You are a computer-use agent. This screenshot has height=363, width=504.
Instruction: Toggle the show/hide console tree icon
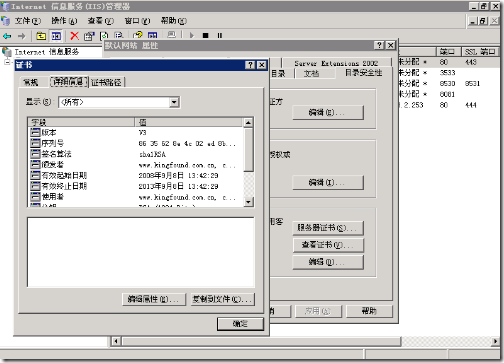[x=56, y=36]
